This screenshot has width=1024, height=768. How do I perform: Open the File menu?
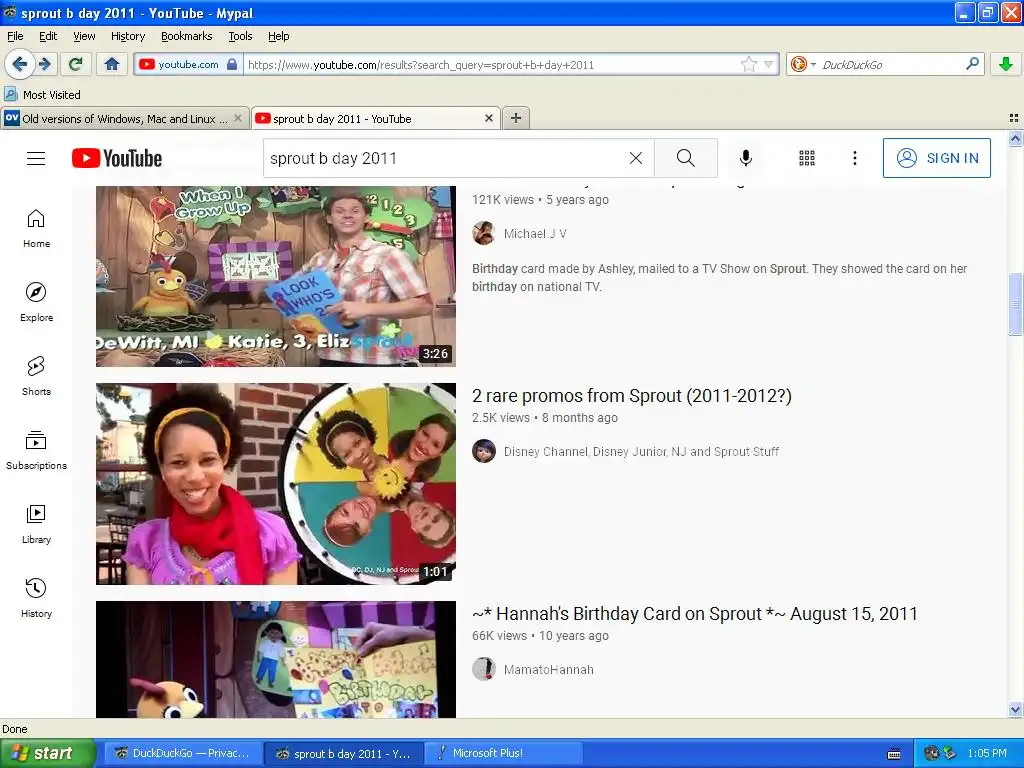pyautogui.click(x=15, y=36)
